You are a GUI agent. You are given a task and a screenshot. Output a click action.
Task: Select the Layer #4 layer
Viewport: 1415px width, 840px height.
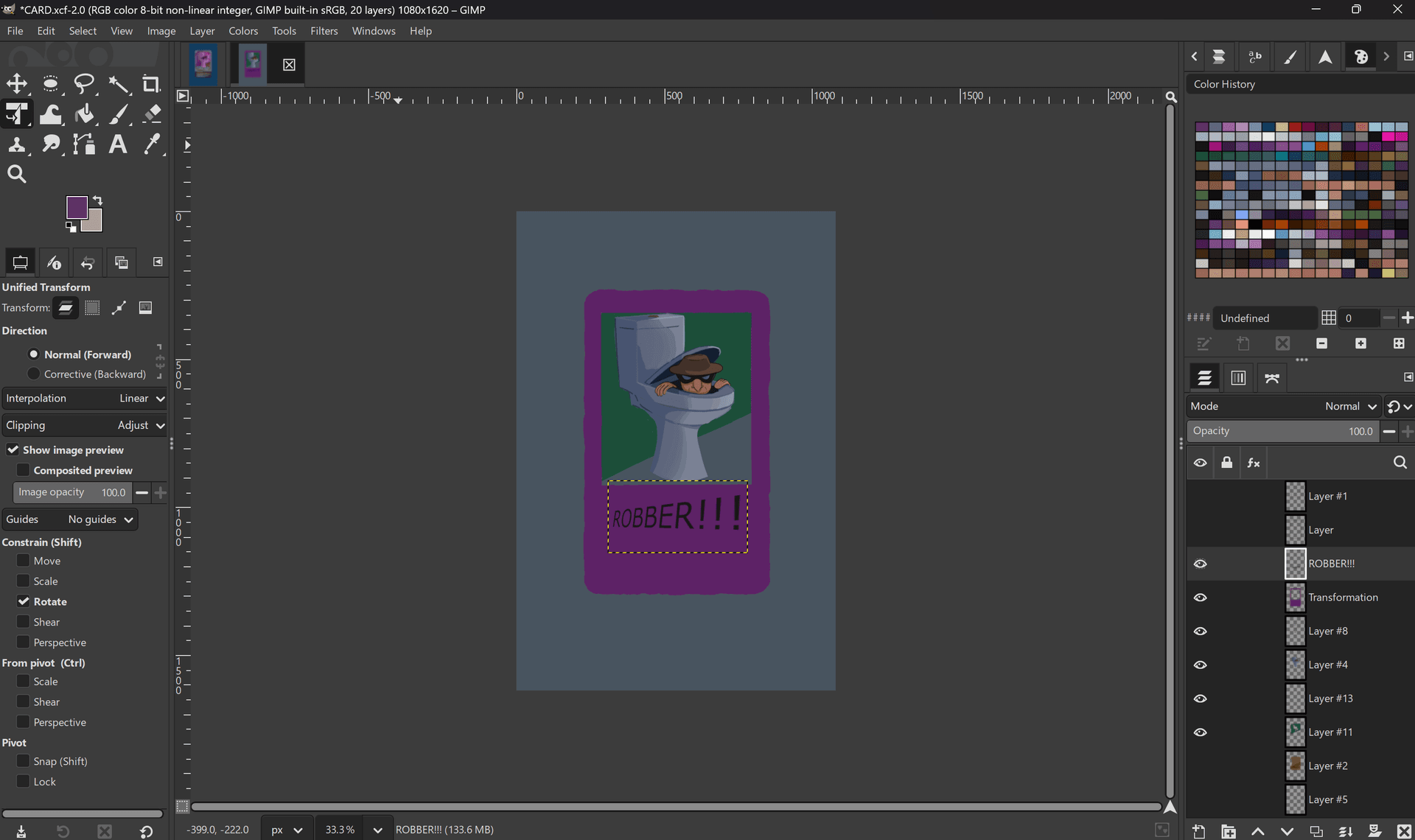point(1327,665)
